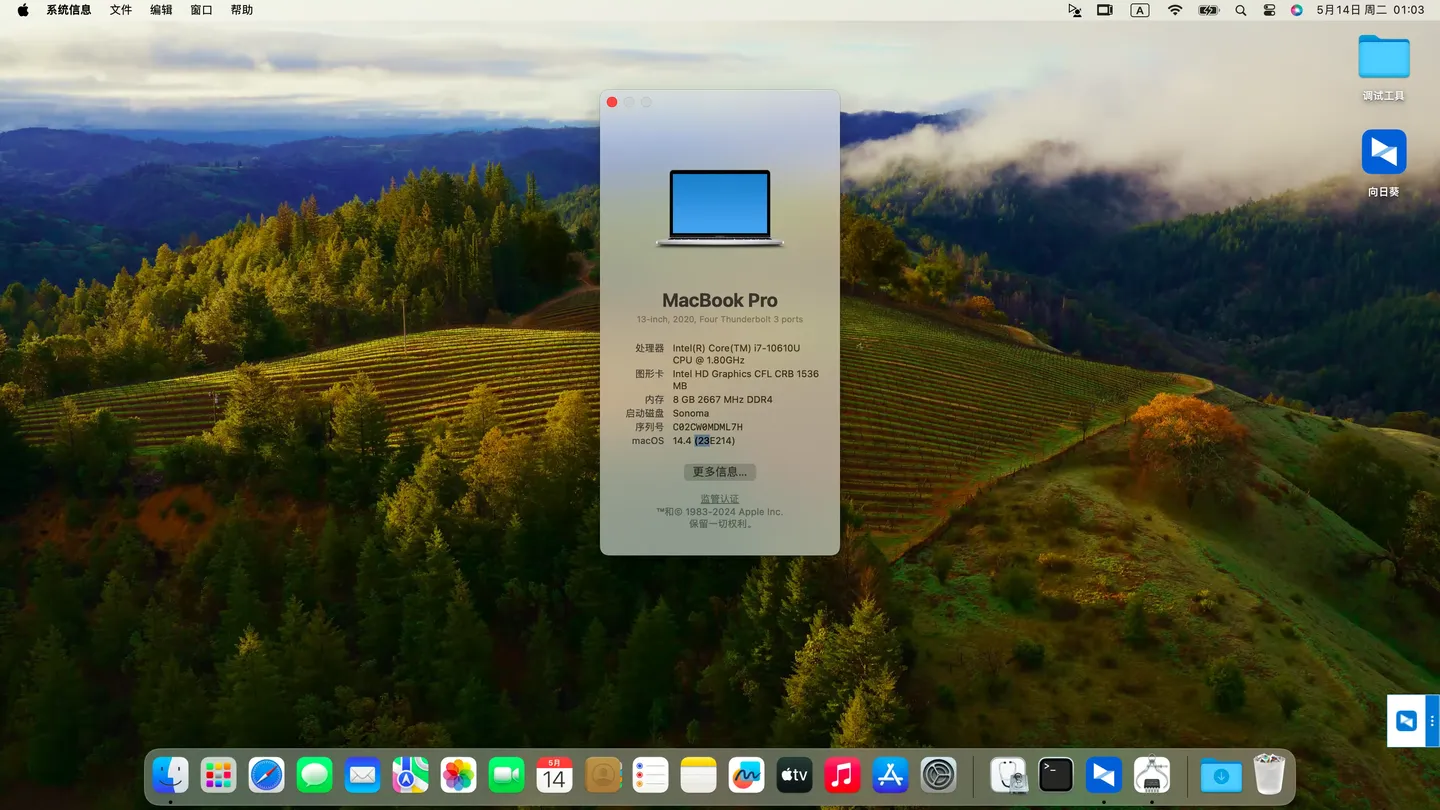Open the Apple menu
Screen dimensions: 1440x810
point(23,10)
